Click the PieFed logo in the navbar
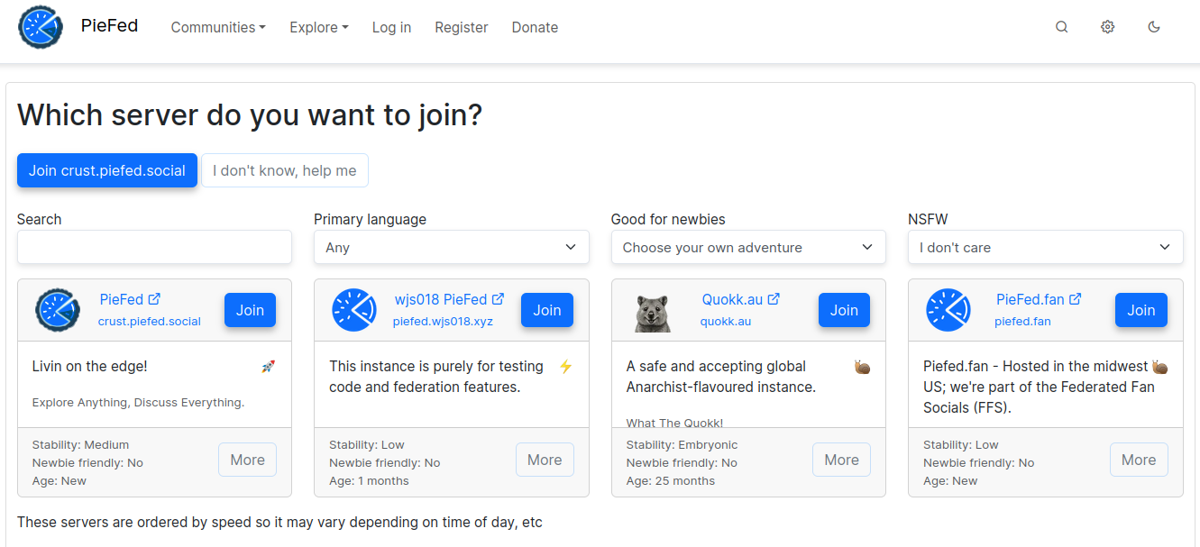The image size is (1200, 547). [x=41, y=28]
